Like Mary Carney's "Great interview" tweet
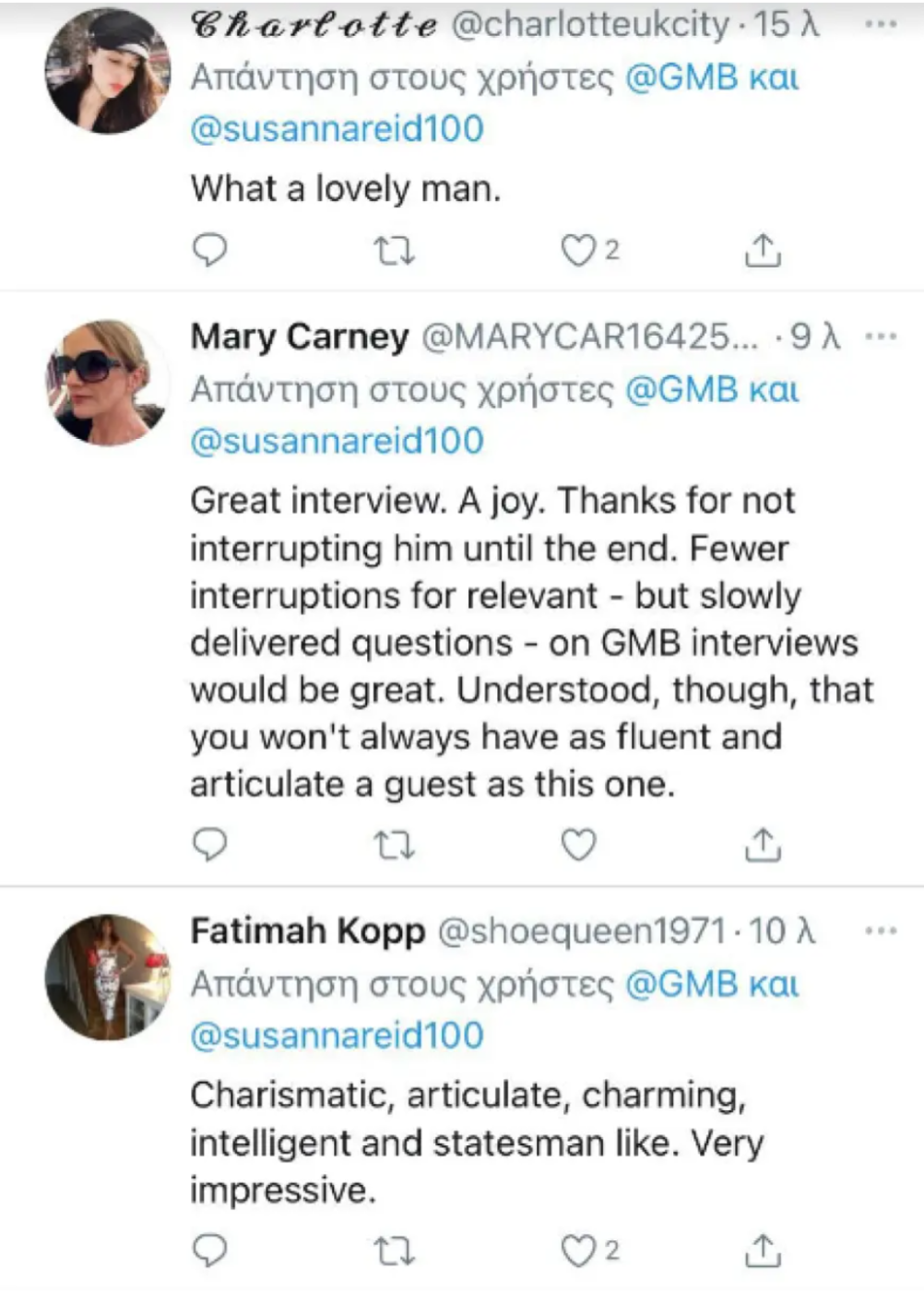 point(578,845)
